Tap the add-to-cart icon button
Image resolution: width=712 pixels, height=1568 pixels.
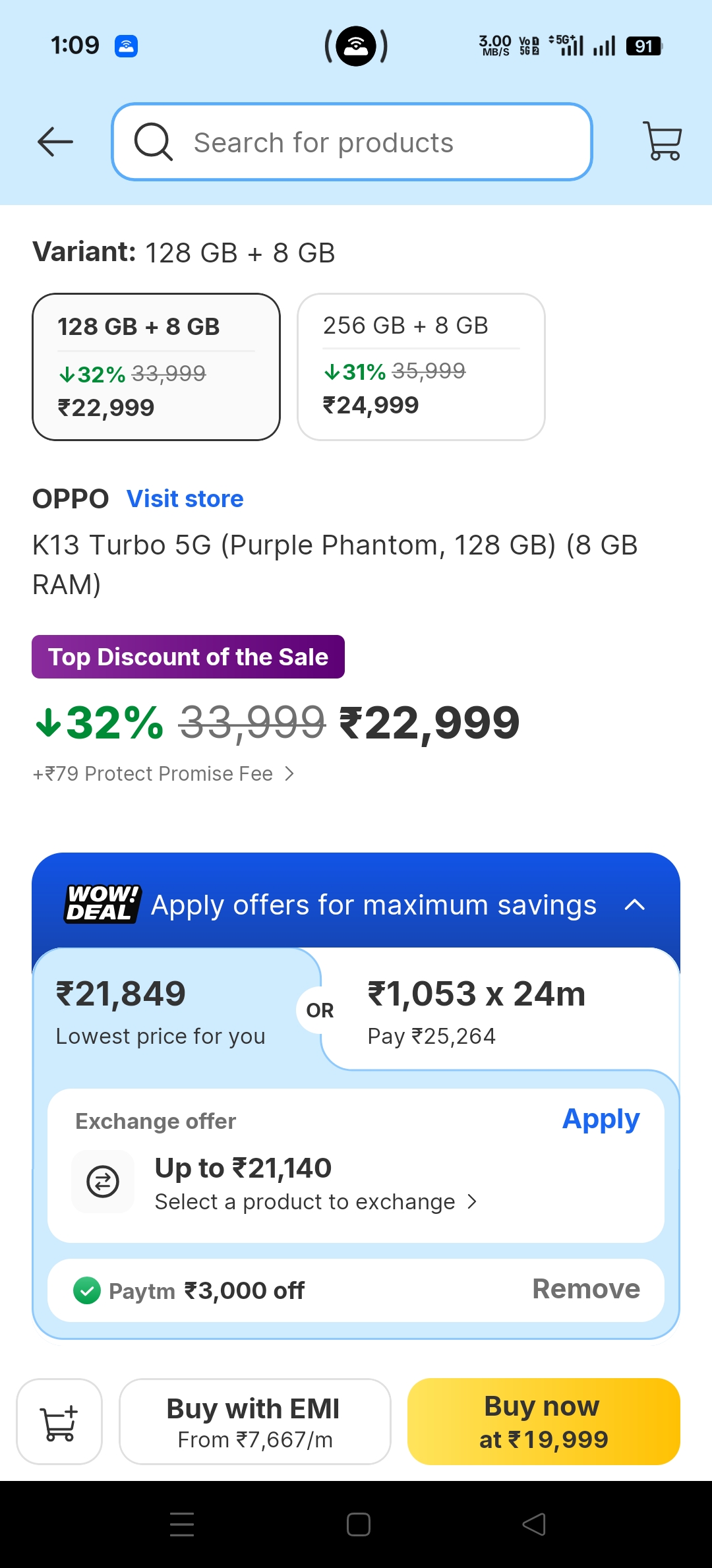(59, 1422)
